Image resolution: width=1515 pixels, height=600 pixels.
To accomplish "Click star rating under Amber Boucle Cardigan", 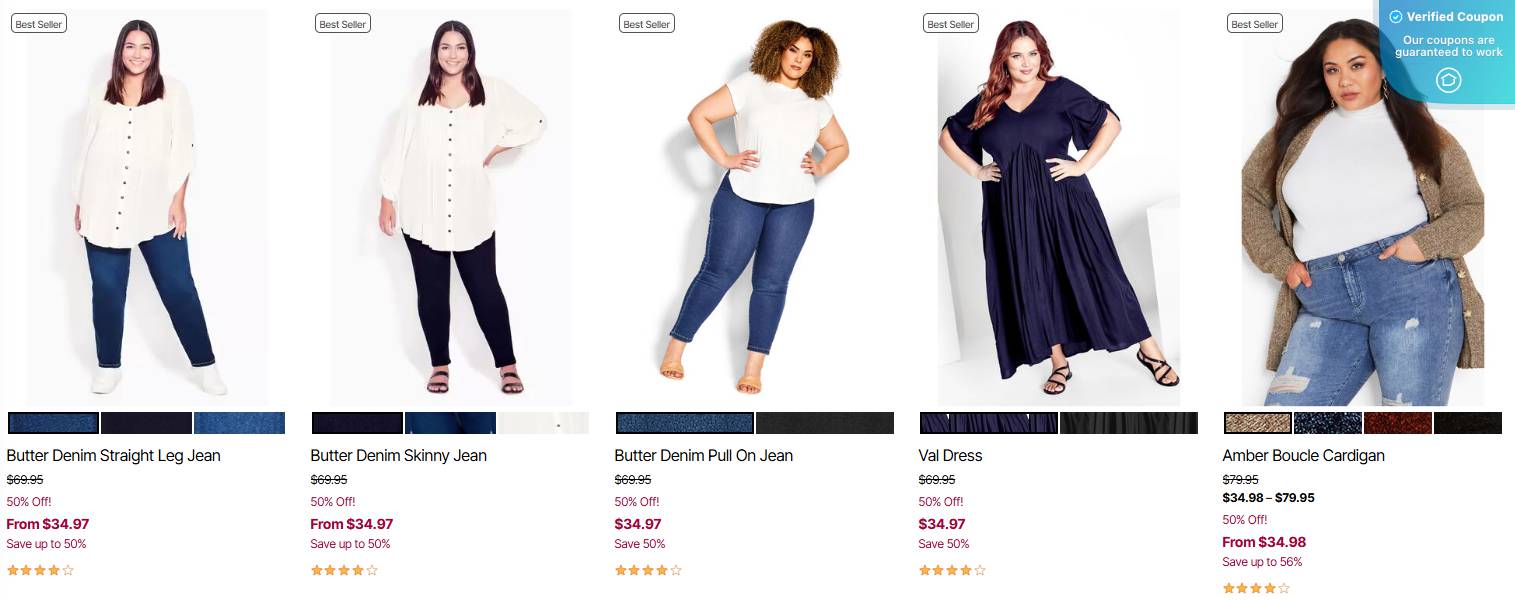I will click(1256, 589).
